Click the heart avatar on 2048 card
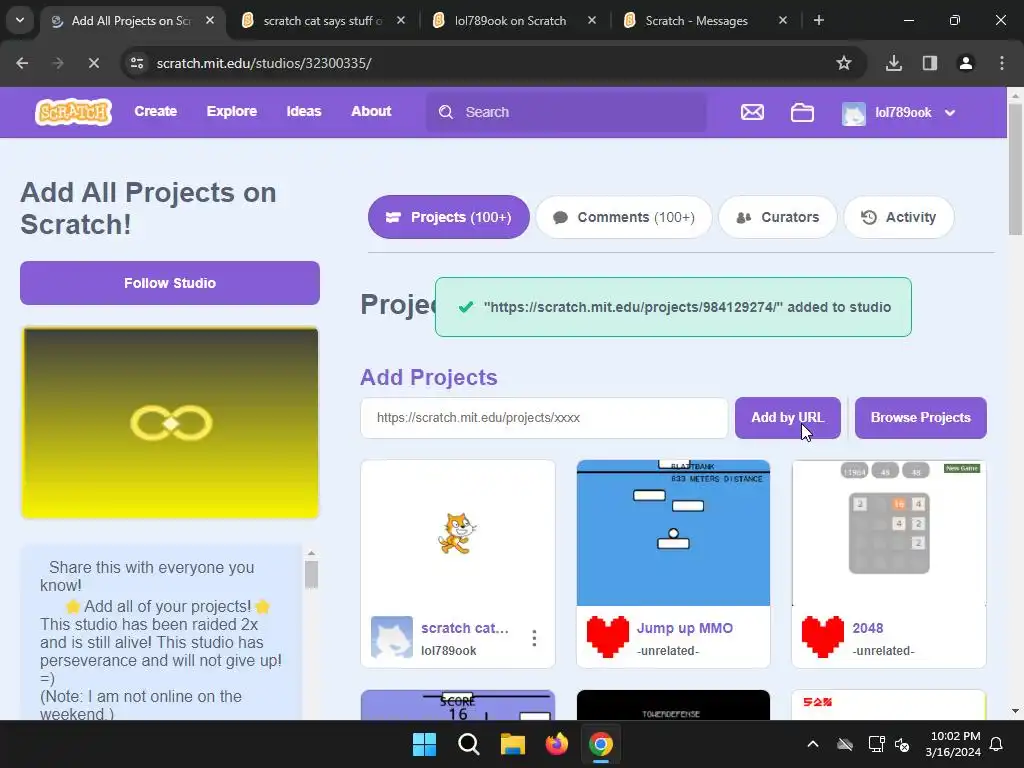The image size is (1024, 768). point(823,637)
